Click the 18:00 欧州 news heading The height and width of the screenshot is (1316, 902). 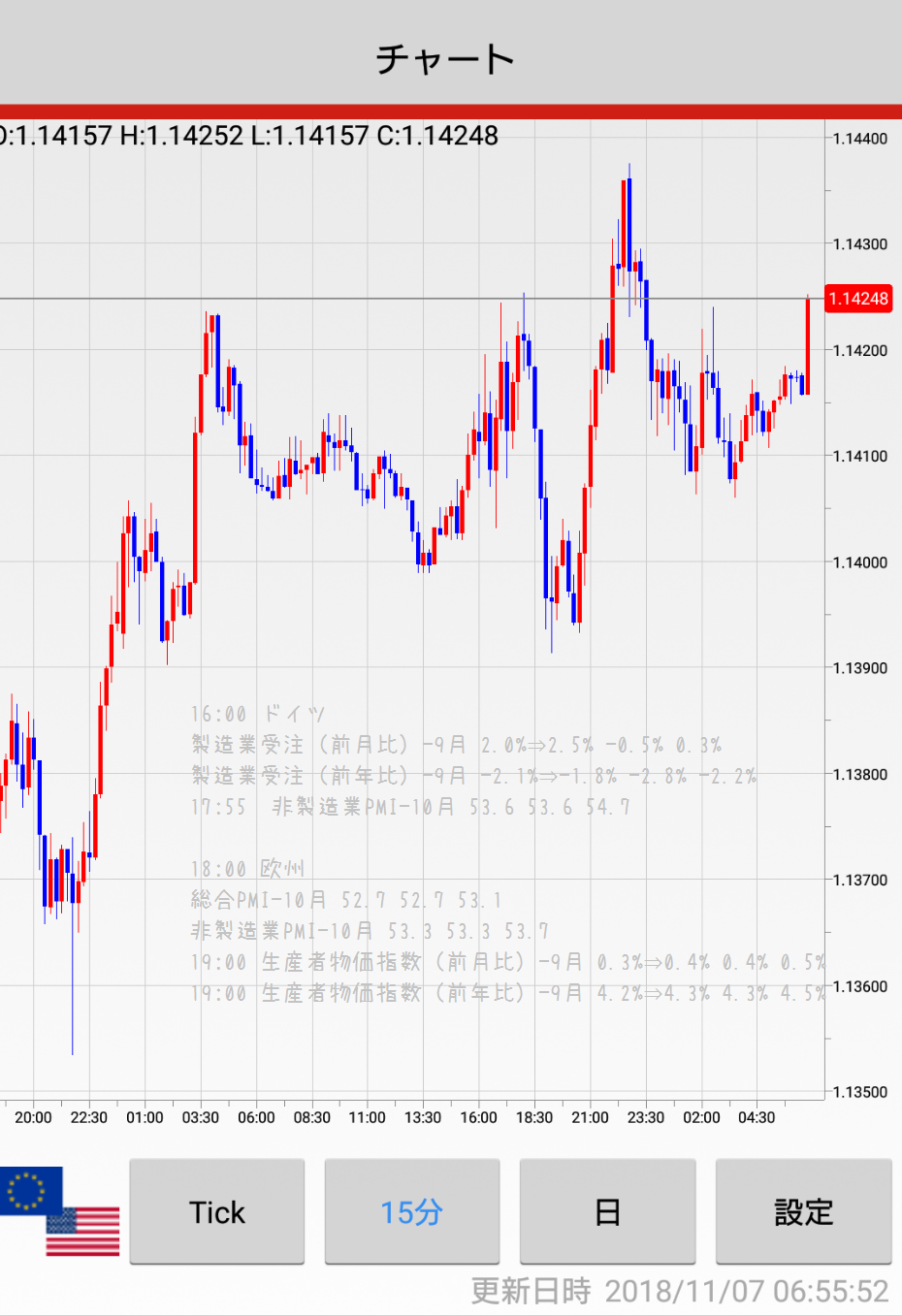click(247, 869)
